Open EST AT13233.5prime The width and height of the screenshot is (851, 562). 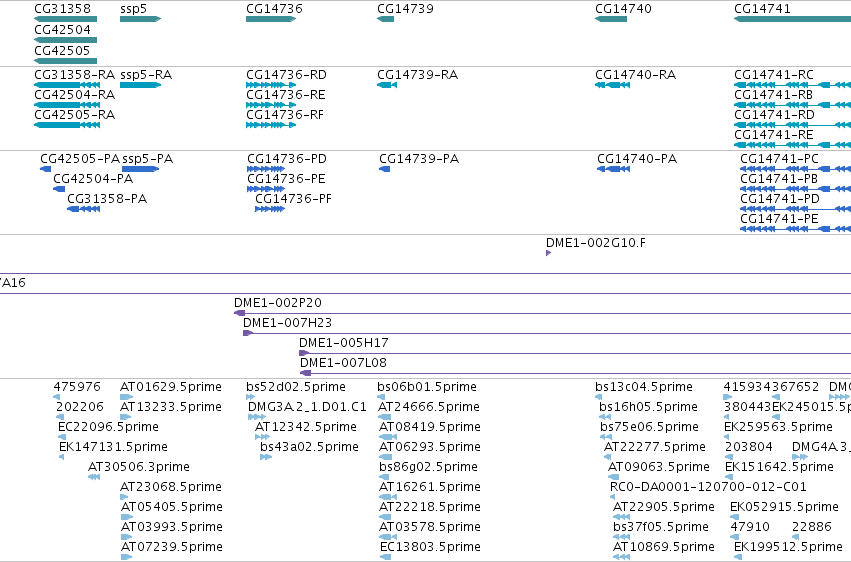[x=125, y=418]
